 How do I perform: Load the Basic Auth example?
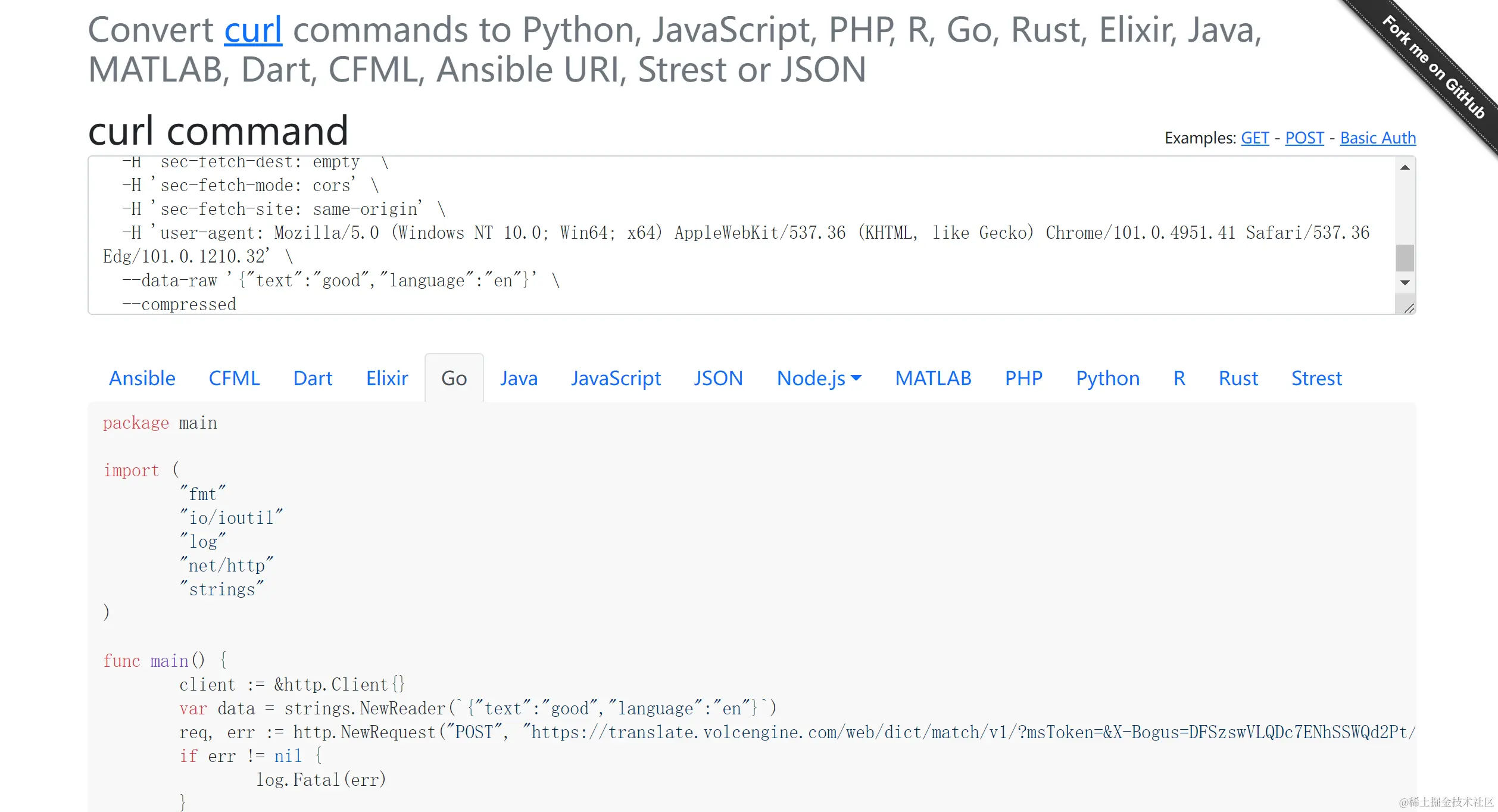(x=1377, y=138)
